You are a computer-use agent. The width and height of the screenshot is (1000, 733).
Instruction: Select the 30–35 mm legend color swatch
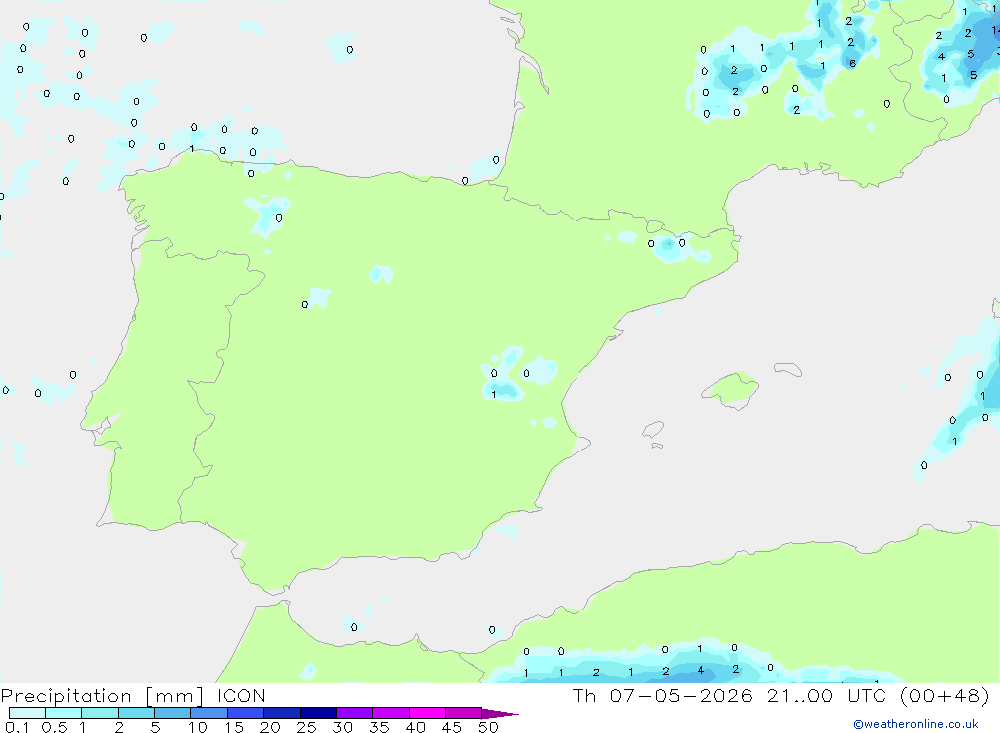pos(355,713)
